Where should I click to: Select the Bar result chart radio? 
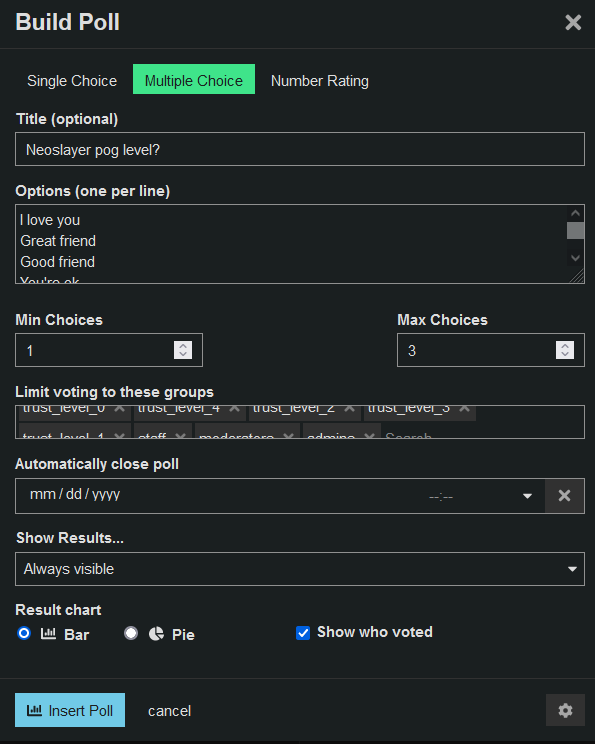click(24, 633)
